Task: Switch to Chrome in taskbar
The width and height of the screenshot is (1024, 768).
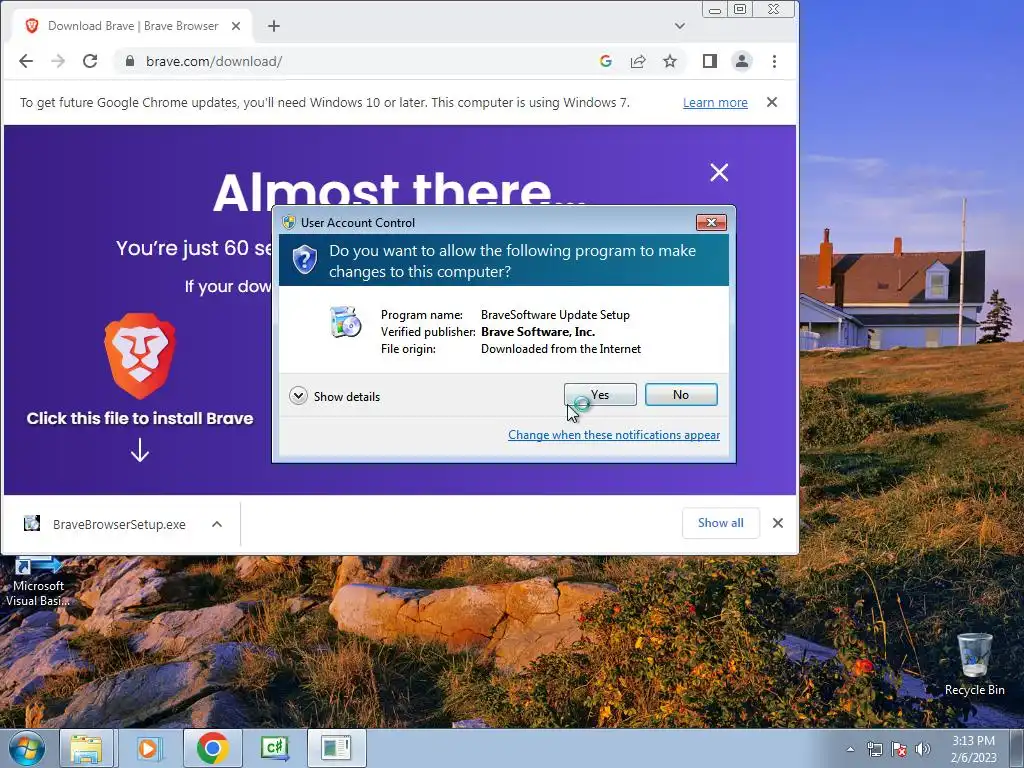Action: tap(212, 748)
